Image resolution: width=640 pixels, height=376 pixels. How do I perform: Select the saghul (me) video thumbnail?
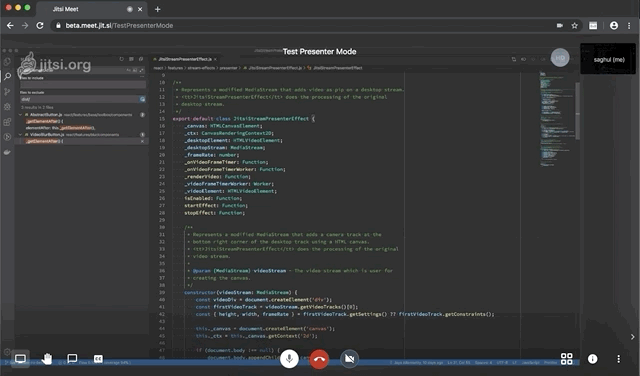[608, 59]
